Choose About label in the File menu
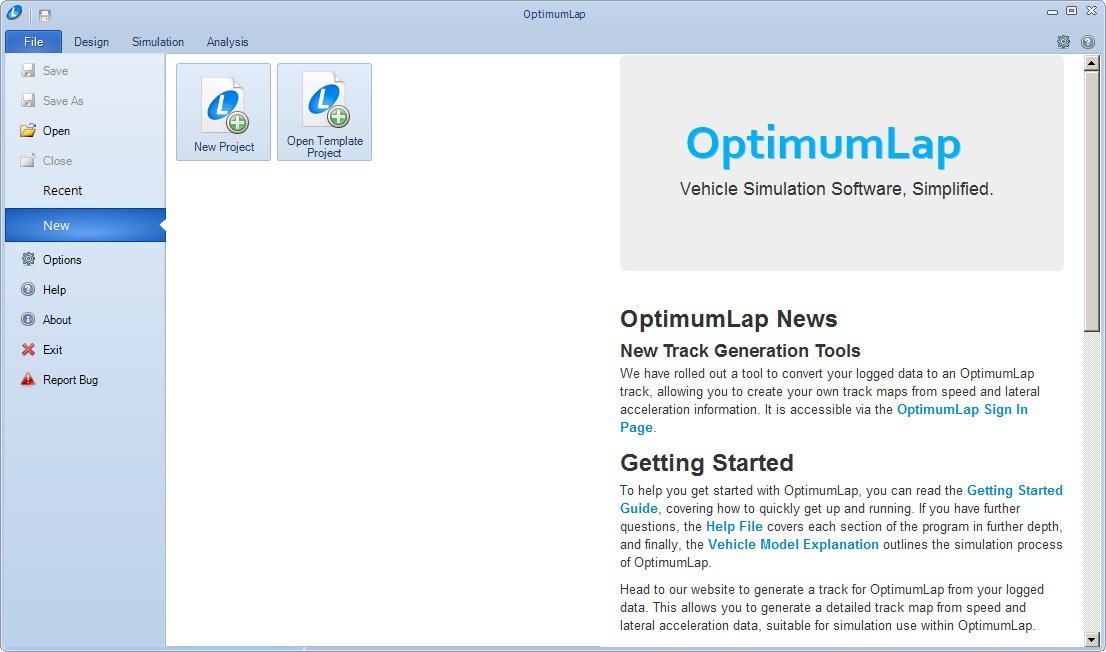The height and width of the screenshot is (652, 1106). click(57, 320)
